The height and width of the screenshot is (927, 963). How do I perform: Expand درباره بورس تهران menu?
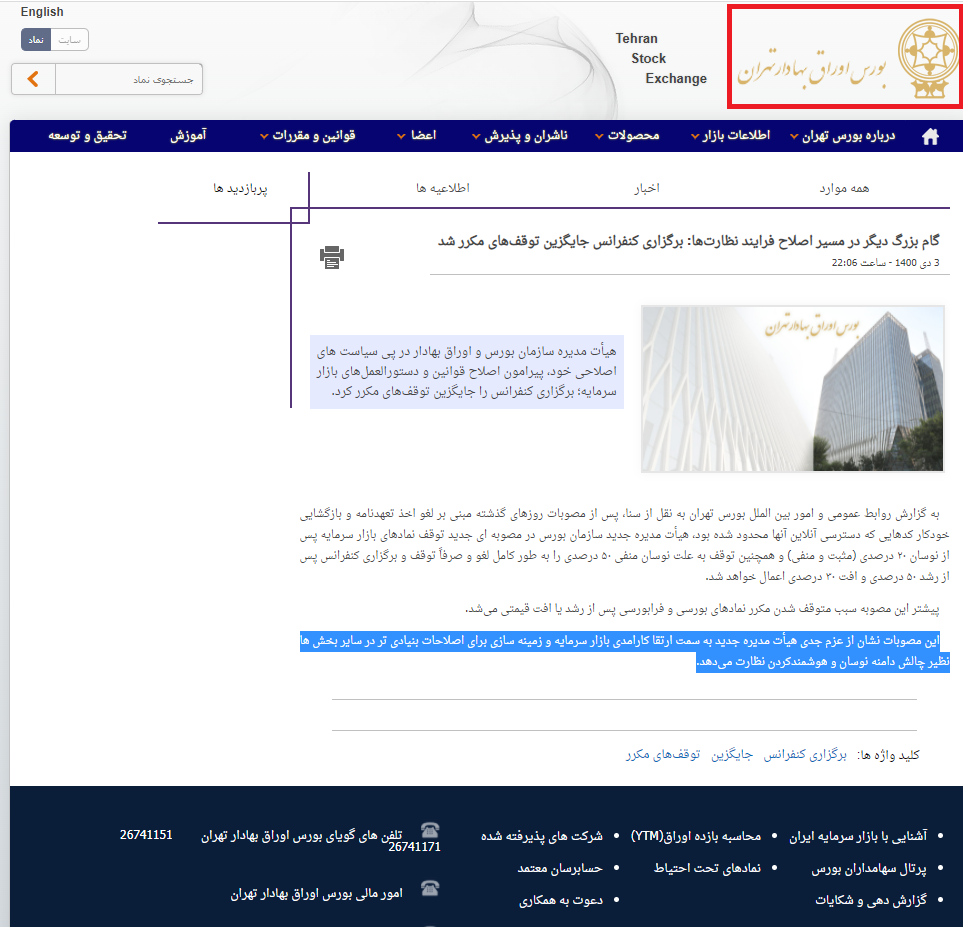point(843,136)
